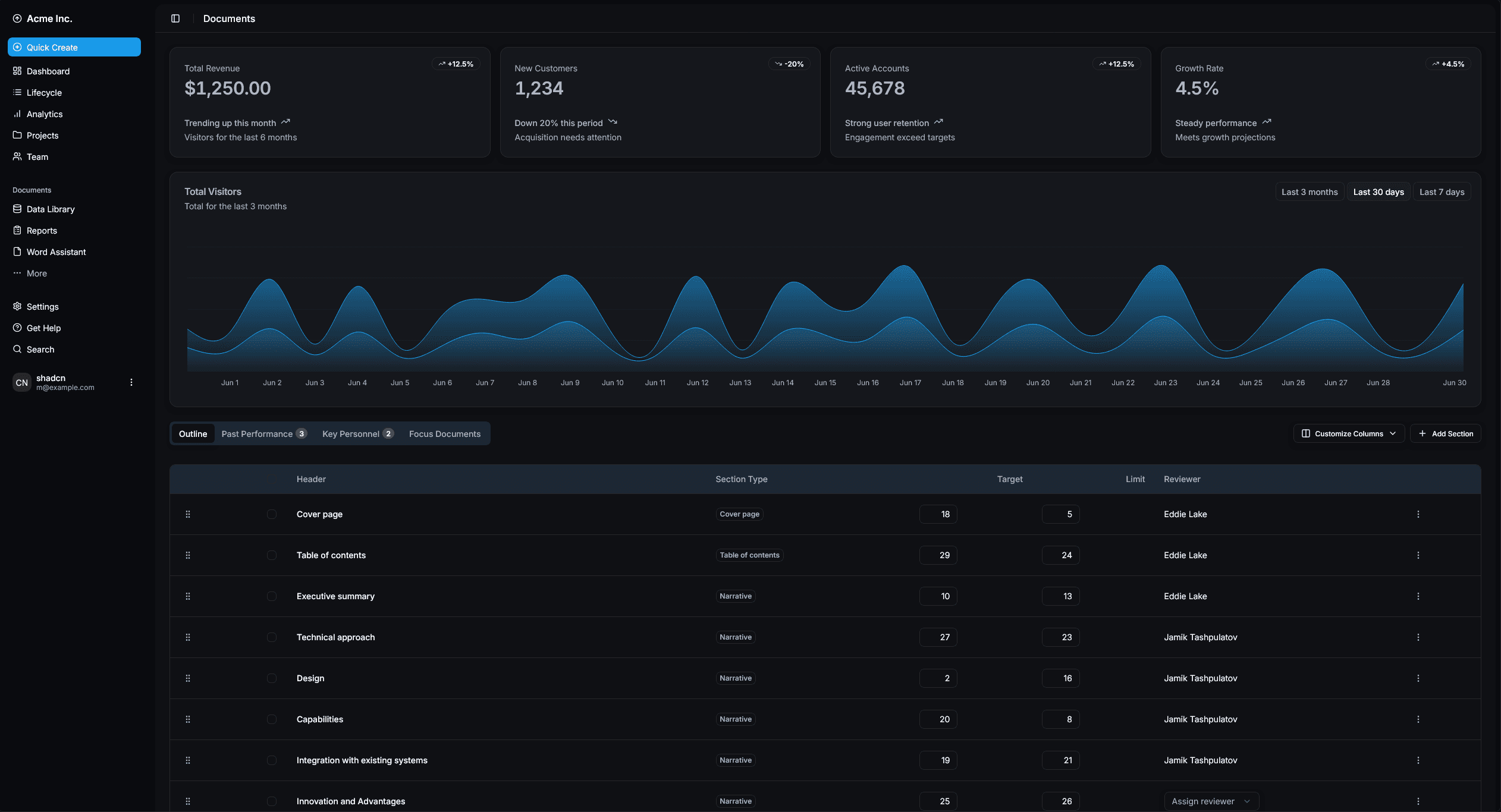Click the Quick Create button
Screen dimensions: 1501x812
(x=74, y=48)
